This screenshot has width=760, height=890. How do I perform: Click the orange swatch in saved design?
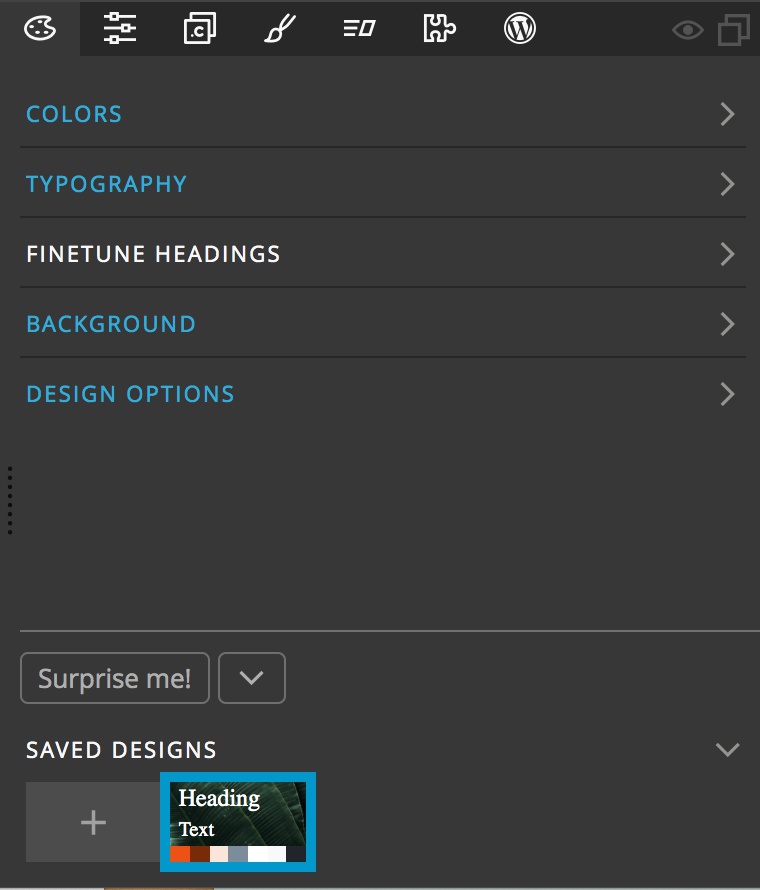(180, 854)
